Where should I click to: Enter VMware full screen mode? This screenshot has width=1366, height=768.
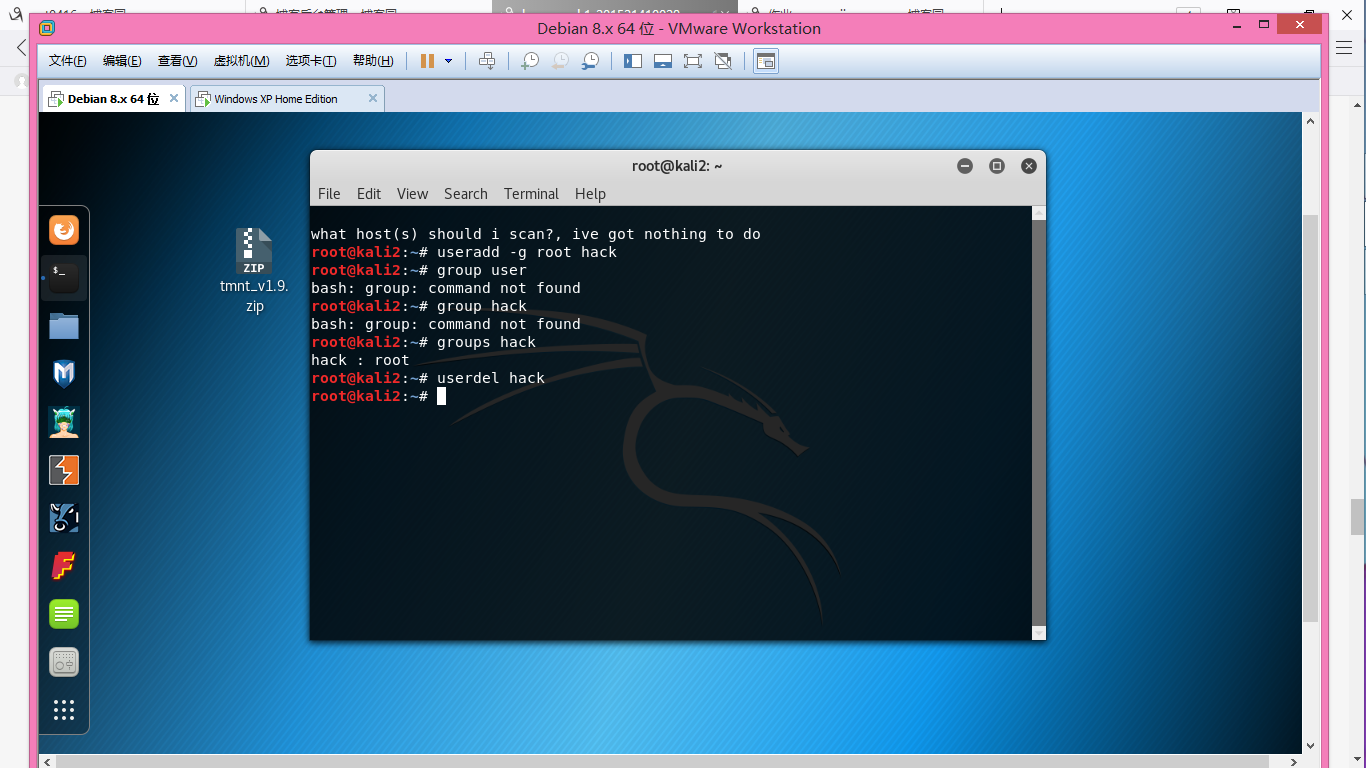(693, 61)
